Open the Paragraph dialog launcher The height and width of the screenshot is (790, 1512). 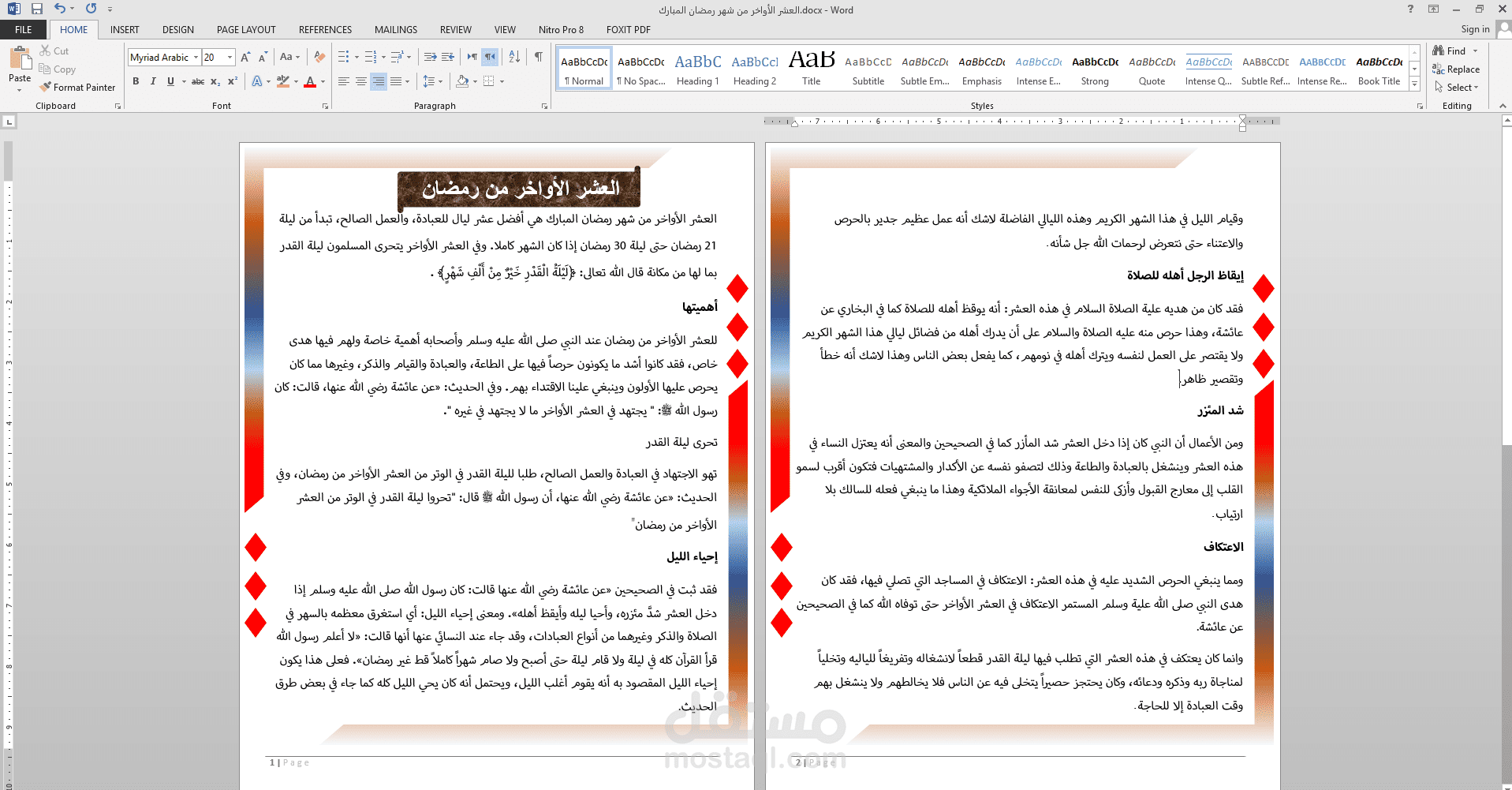[545, 106]
